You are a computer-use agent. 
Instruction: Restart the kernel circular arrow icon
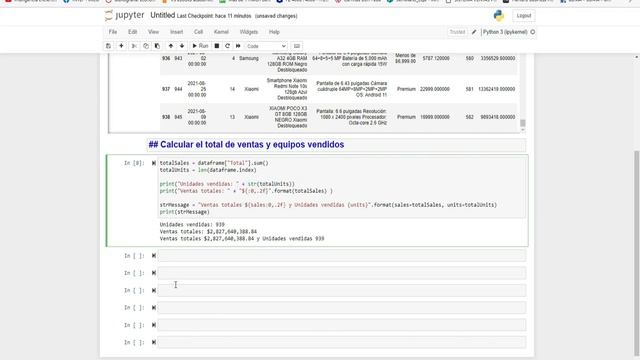(227, 46)
